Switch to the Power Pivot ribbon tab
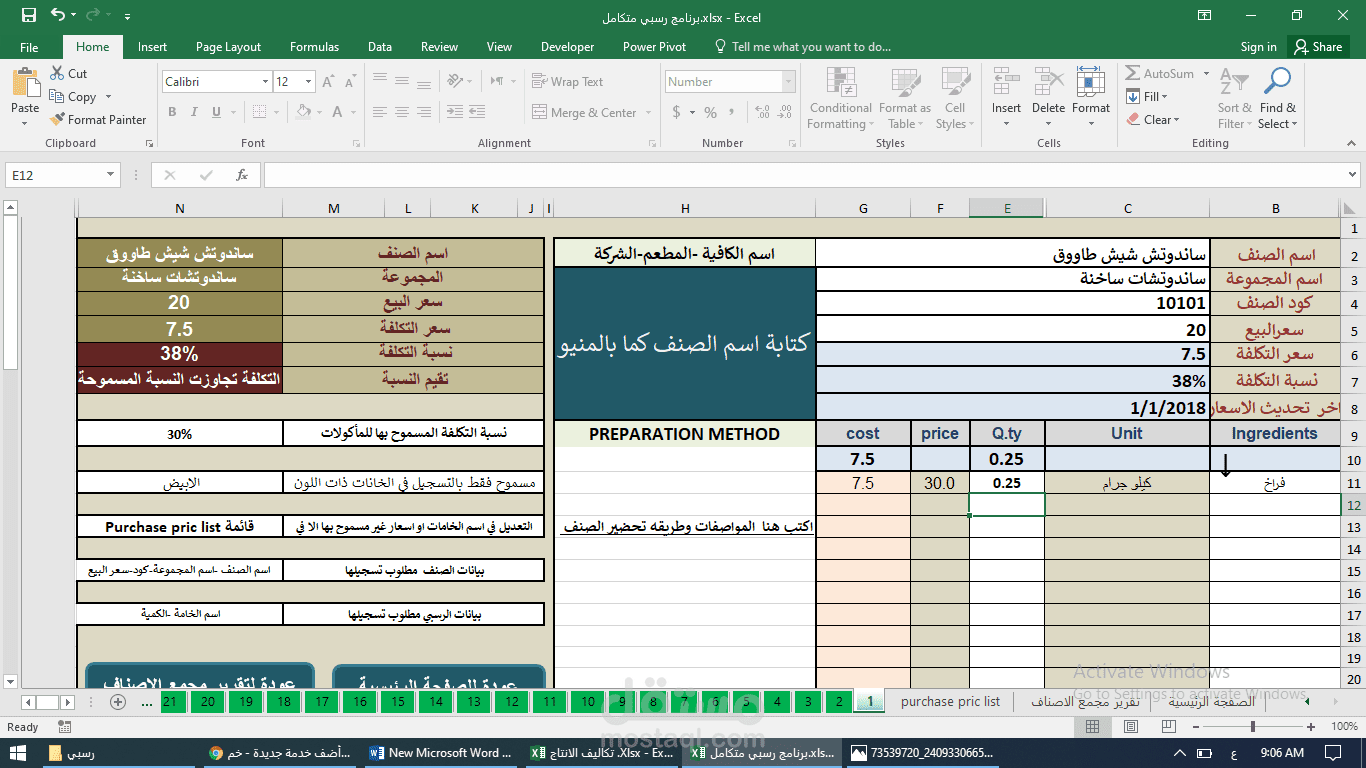This screenshot has width=1366, height=768. (x=654, y=47)
